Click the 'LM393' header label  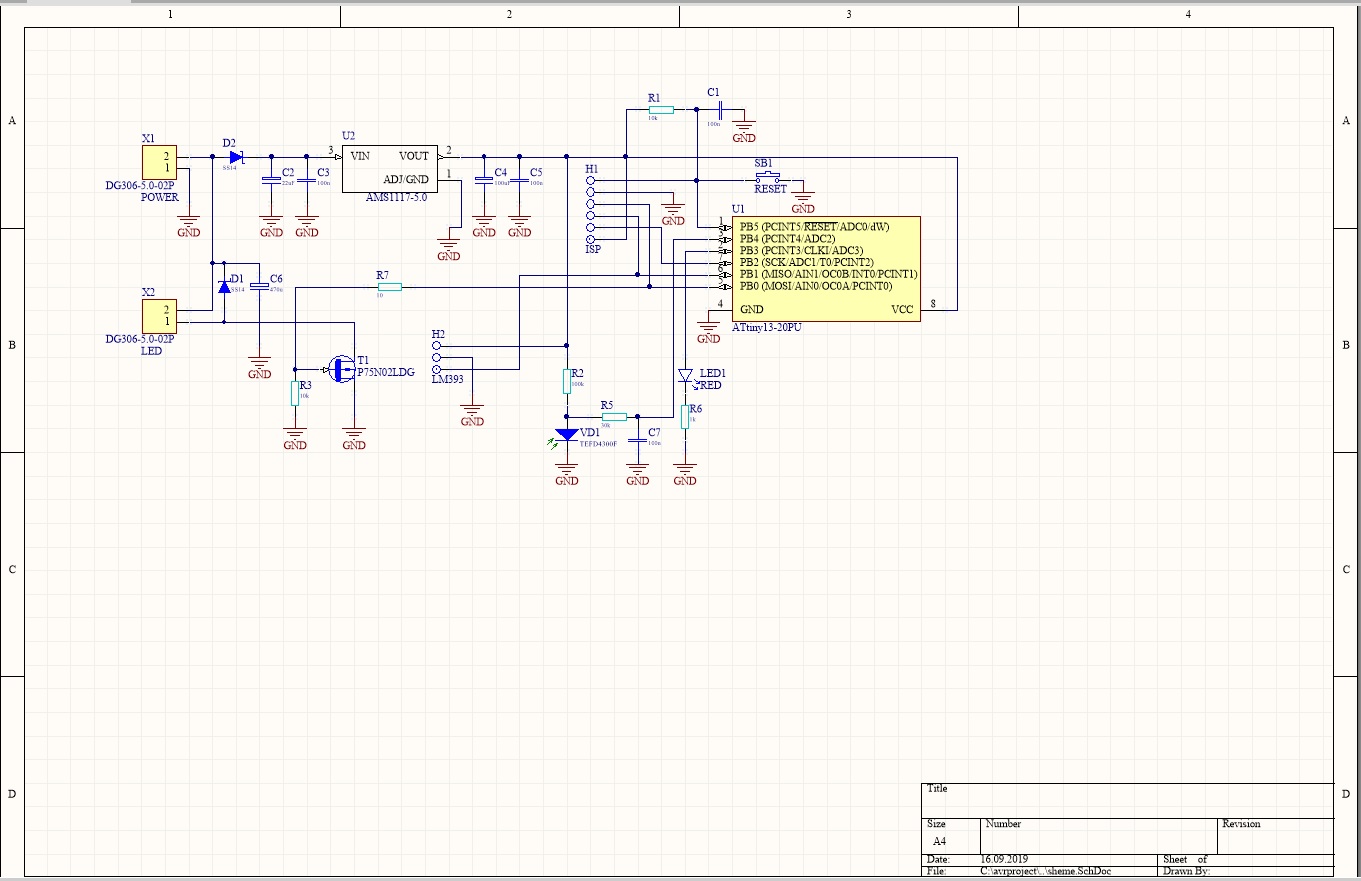coord(446,380)
